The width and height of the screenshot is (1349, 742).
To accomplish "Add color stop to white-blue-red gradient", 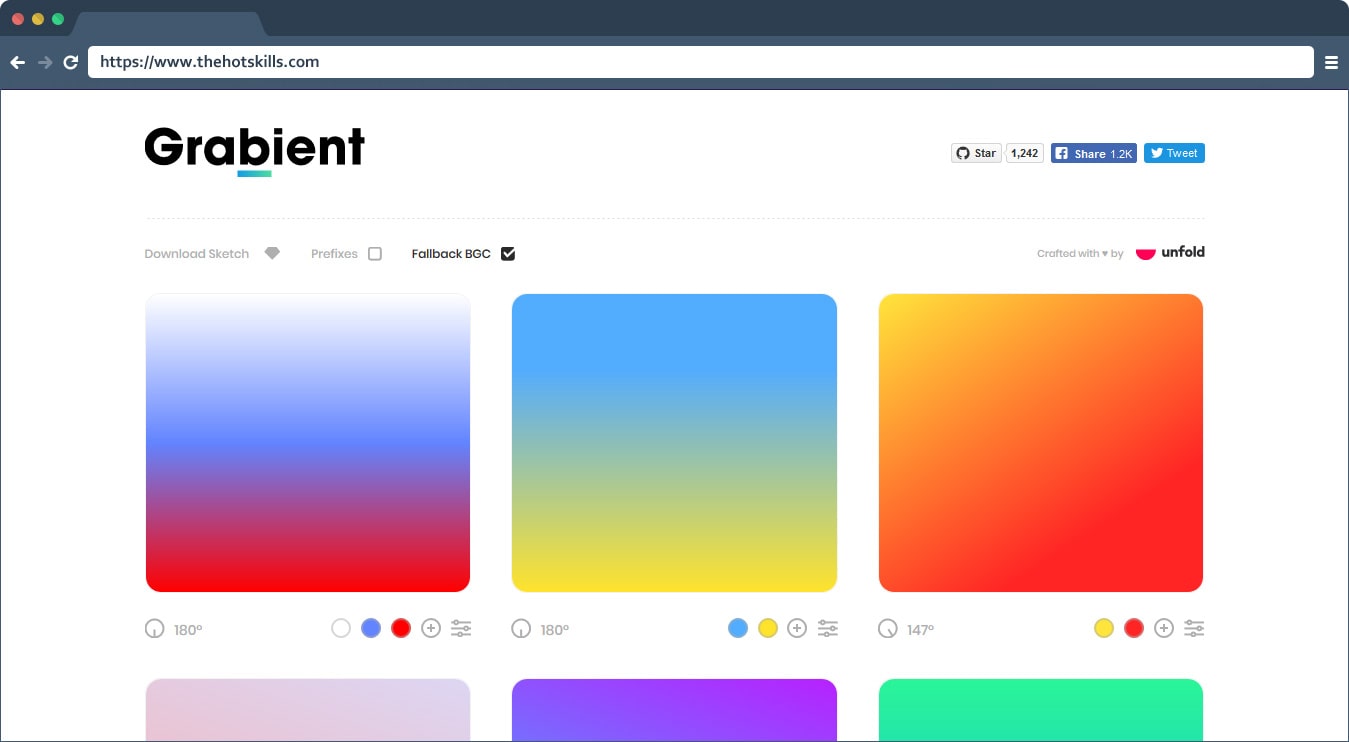I will 431,628.
